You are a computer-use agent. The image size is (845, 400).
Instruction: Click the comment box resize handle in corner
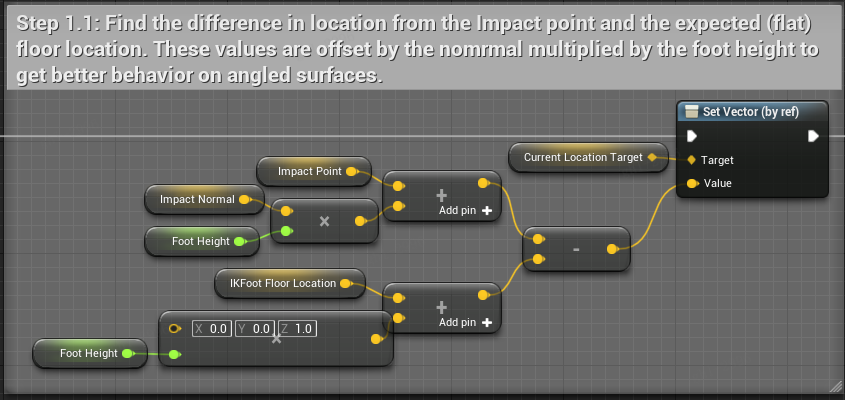pyautogui.click(x=834, y=386)
